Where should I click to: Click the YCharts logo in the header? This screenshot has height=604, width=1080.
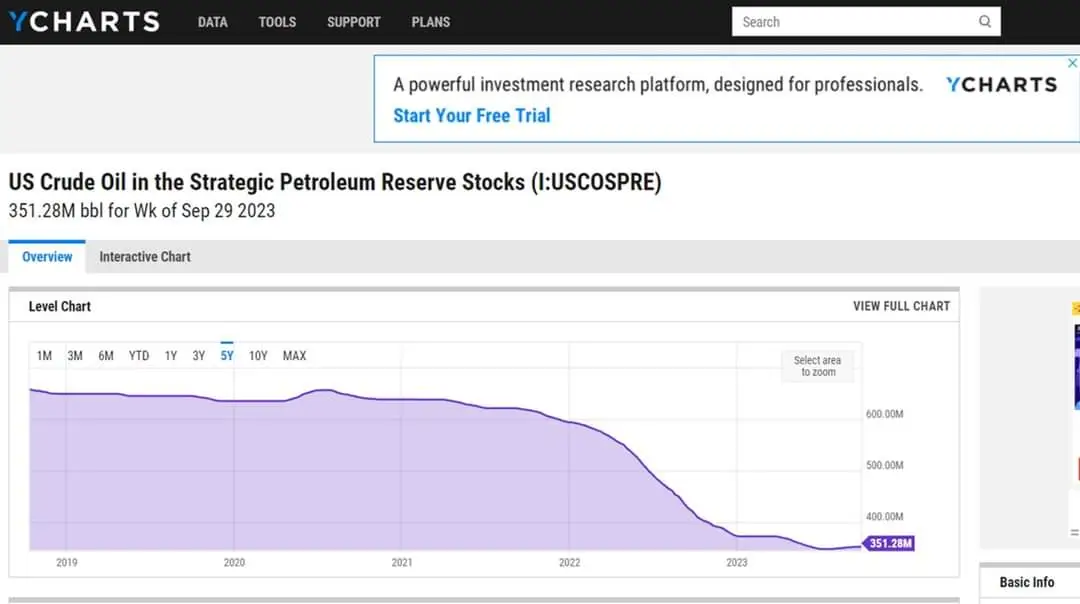click(84, 21)
